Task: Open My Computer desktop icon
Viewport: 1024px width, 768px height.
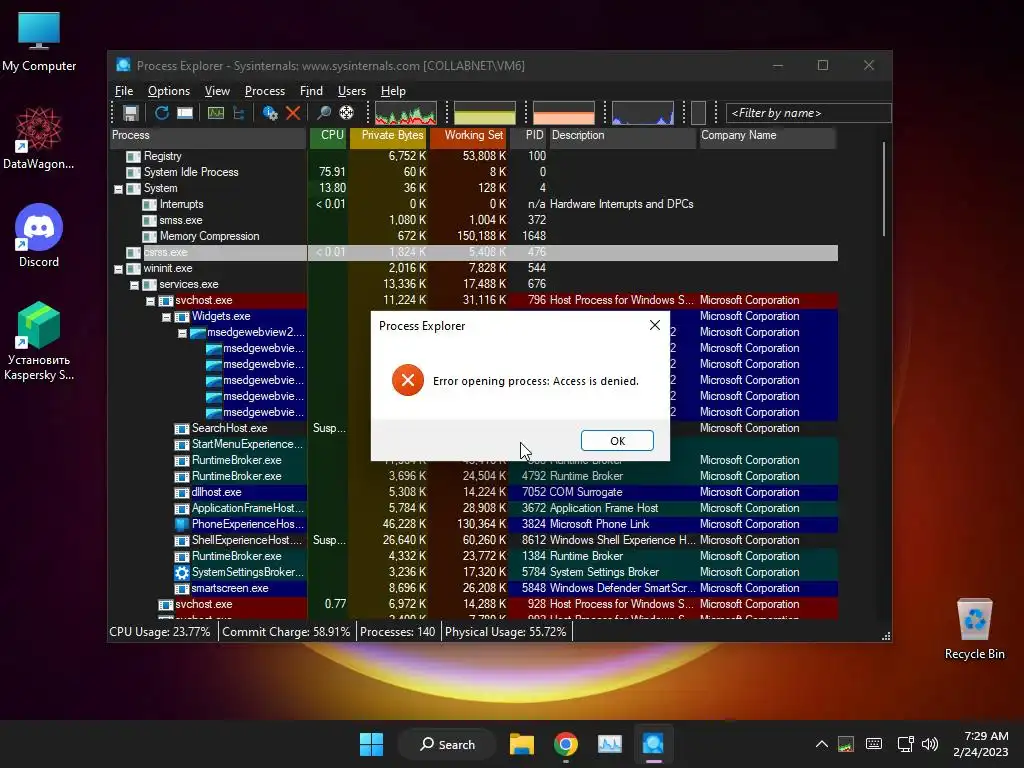Action: click(39, 42)
